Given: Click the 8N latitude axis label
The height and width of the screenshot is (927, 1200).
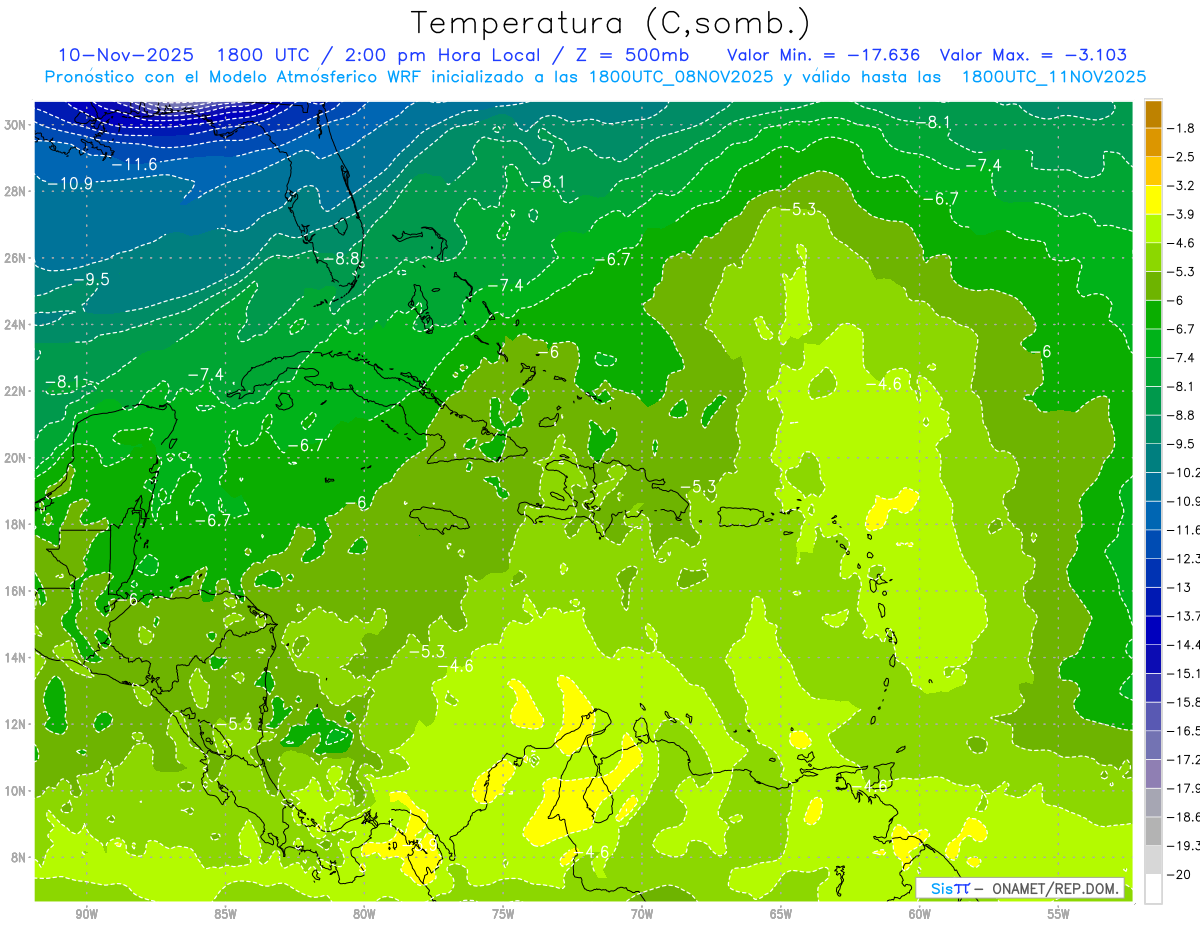Looking at the screenshot, I should tap(18, 858).
